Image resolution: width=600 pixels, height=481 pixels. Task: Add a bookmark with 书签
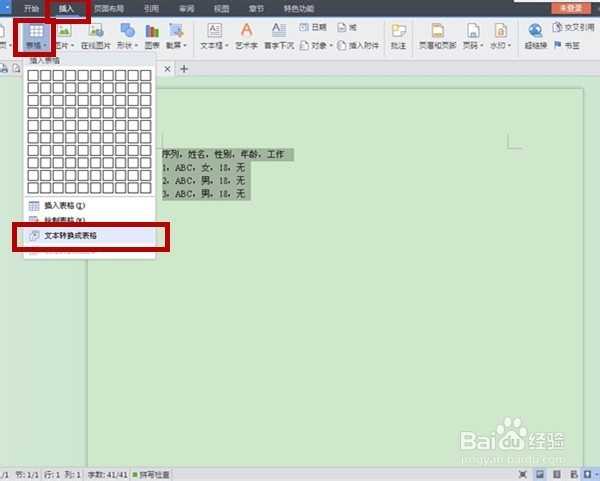(567, 46)
